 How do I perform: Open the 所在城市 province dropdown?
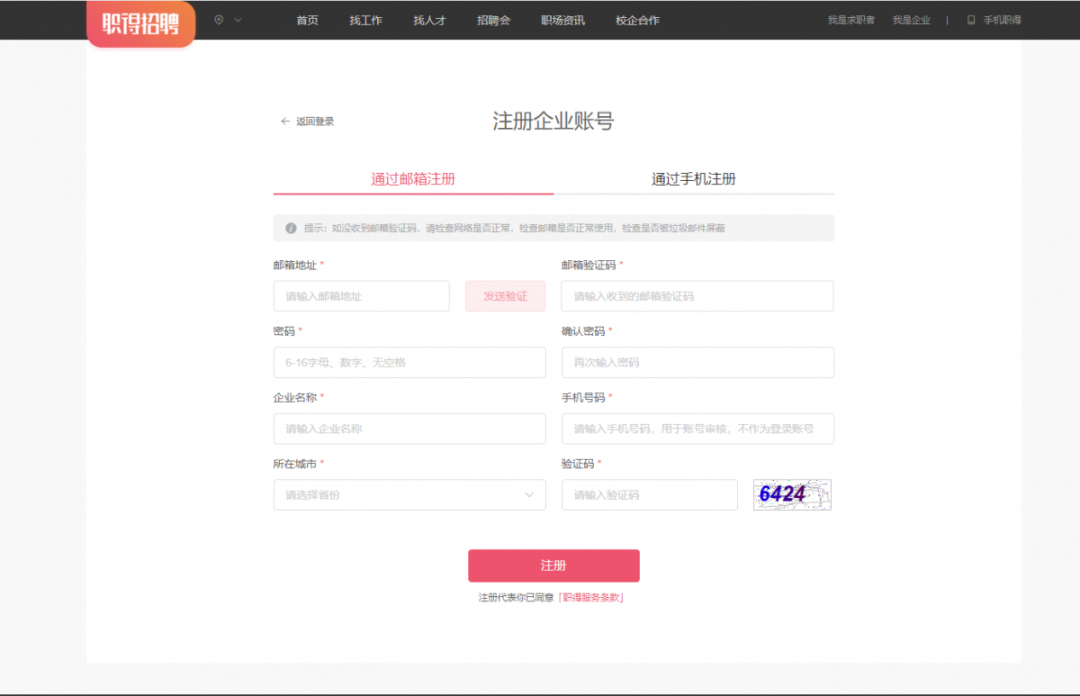(409, 495)
